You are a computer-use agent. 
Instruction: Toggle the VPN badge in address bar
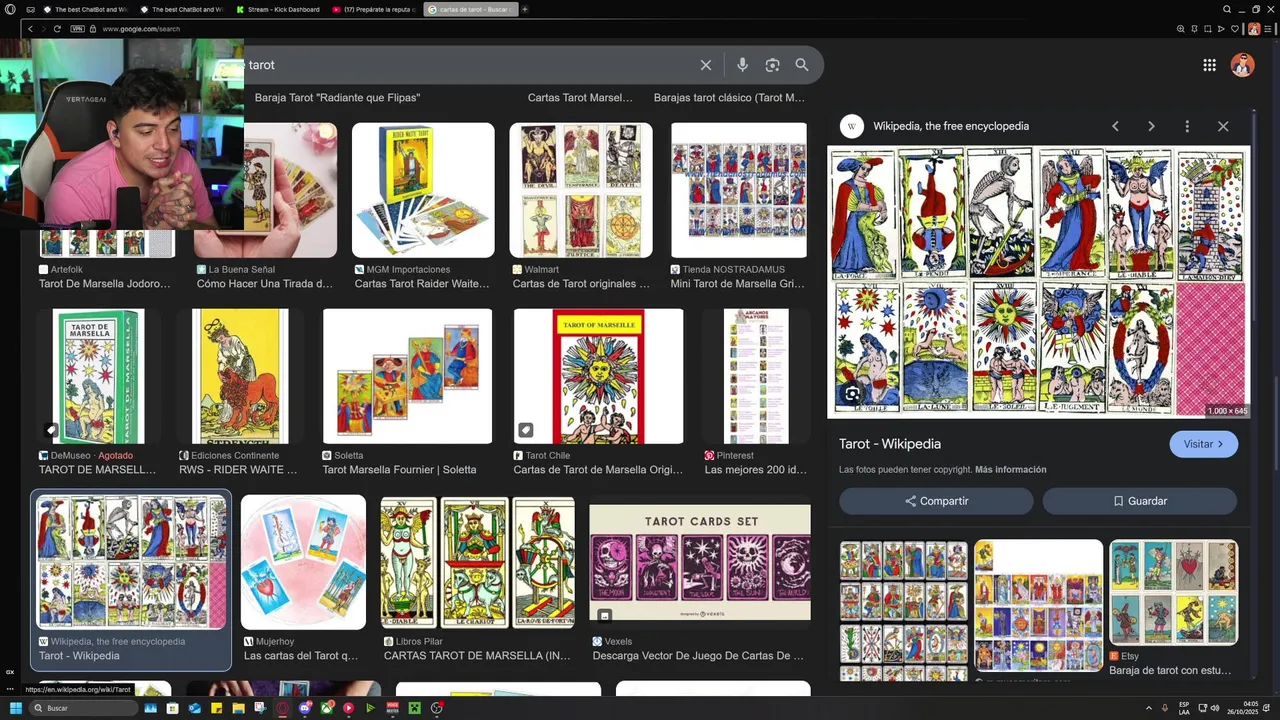tap(77, 29)
